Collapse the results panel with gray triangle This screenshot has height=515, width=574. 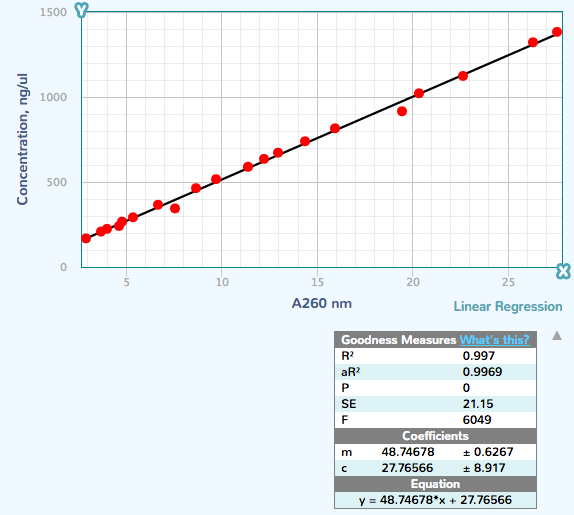point(557,335)
